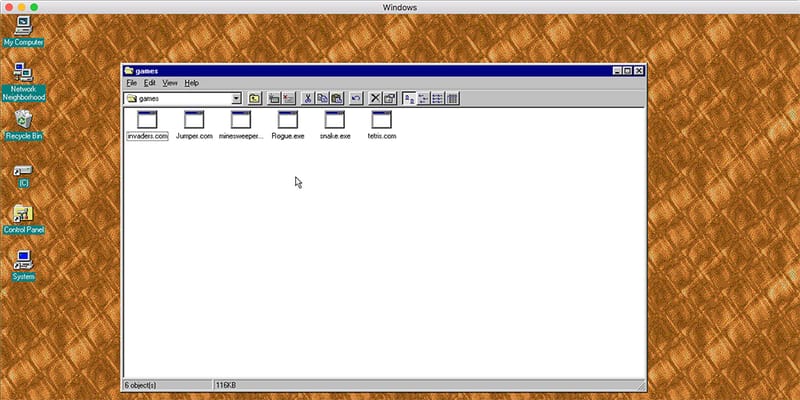
Task: Switch to Large Icons view
Action: [x=409, y=98]
